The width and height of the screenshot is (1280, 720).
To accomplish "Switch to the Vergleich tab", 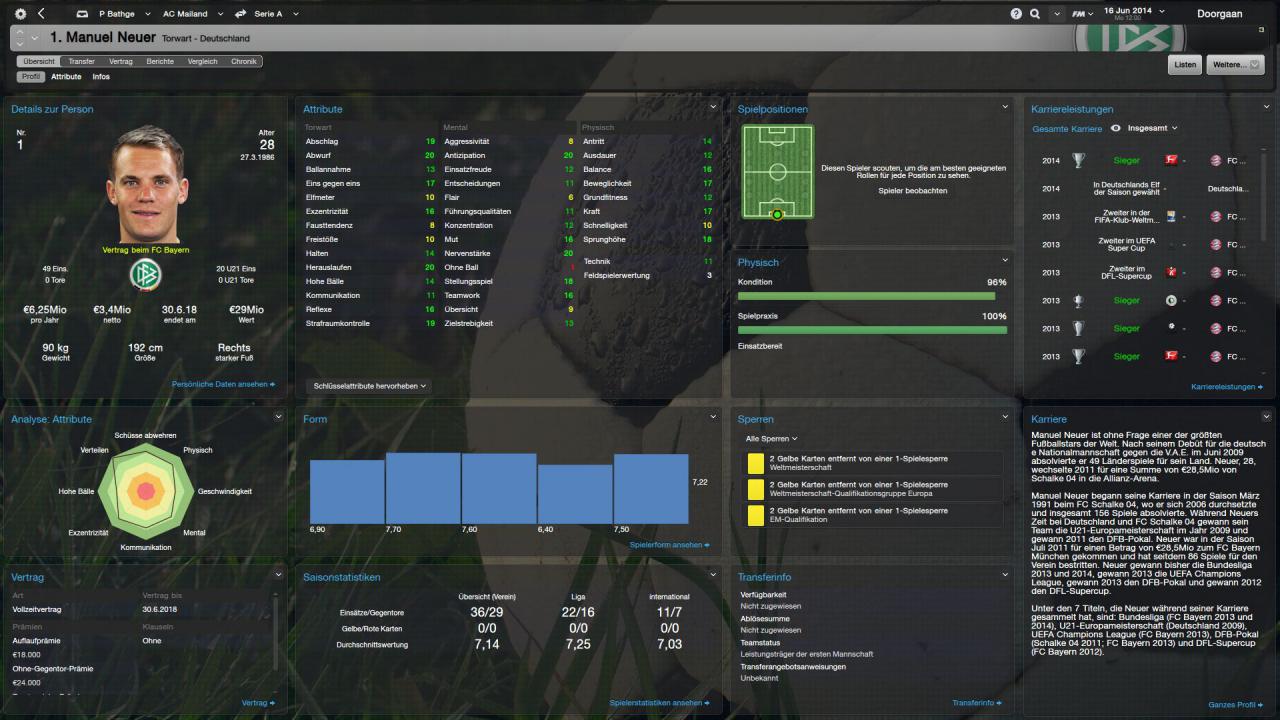I will tap(203, 61).
